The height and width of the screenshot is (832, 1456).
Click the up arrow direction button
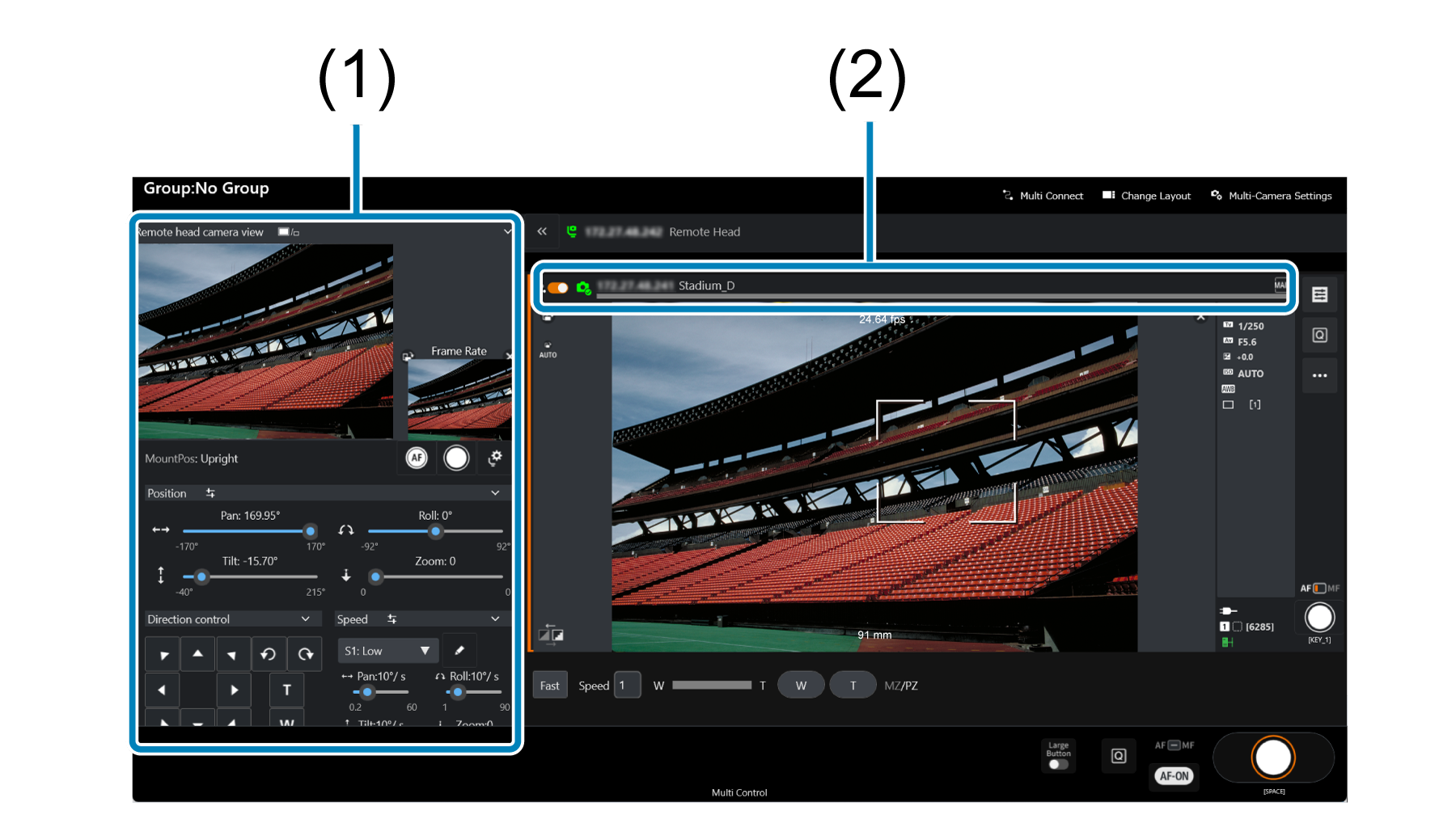(x=197, y=653)
